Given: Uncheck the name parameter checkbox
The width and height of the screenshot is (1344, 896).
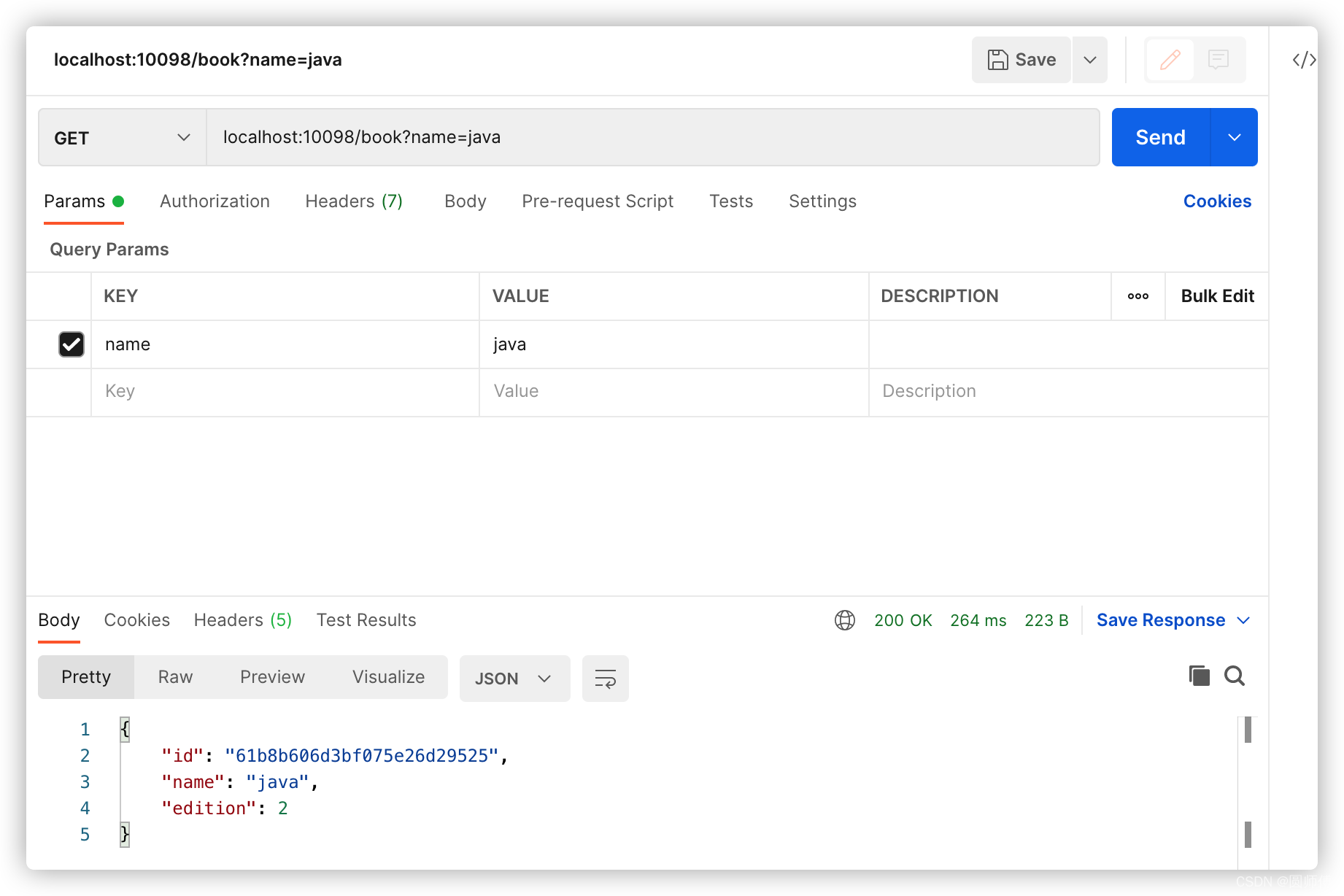Looking at the screenshot, I should click(72, 344).
